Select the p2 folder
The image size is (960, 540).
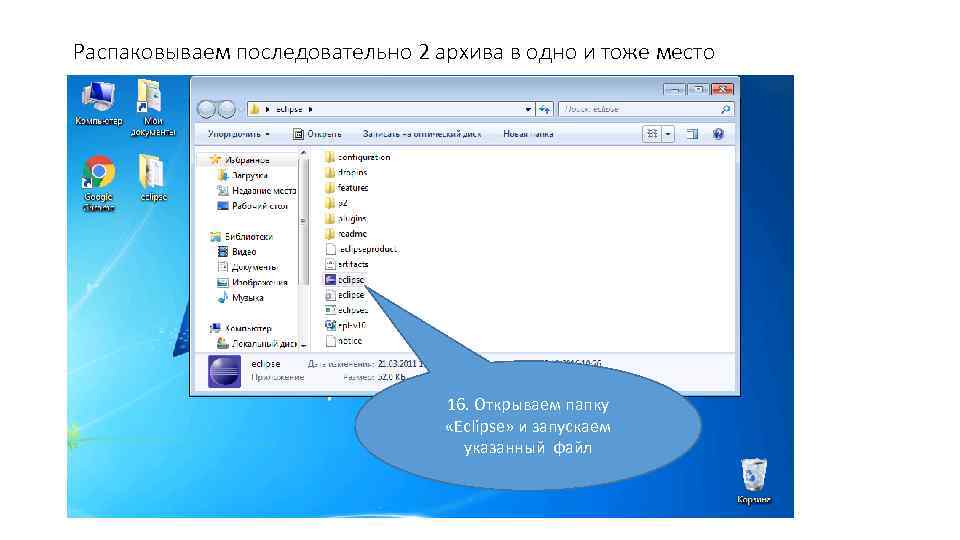(337, 203)
